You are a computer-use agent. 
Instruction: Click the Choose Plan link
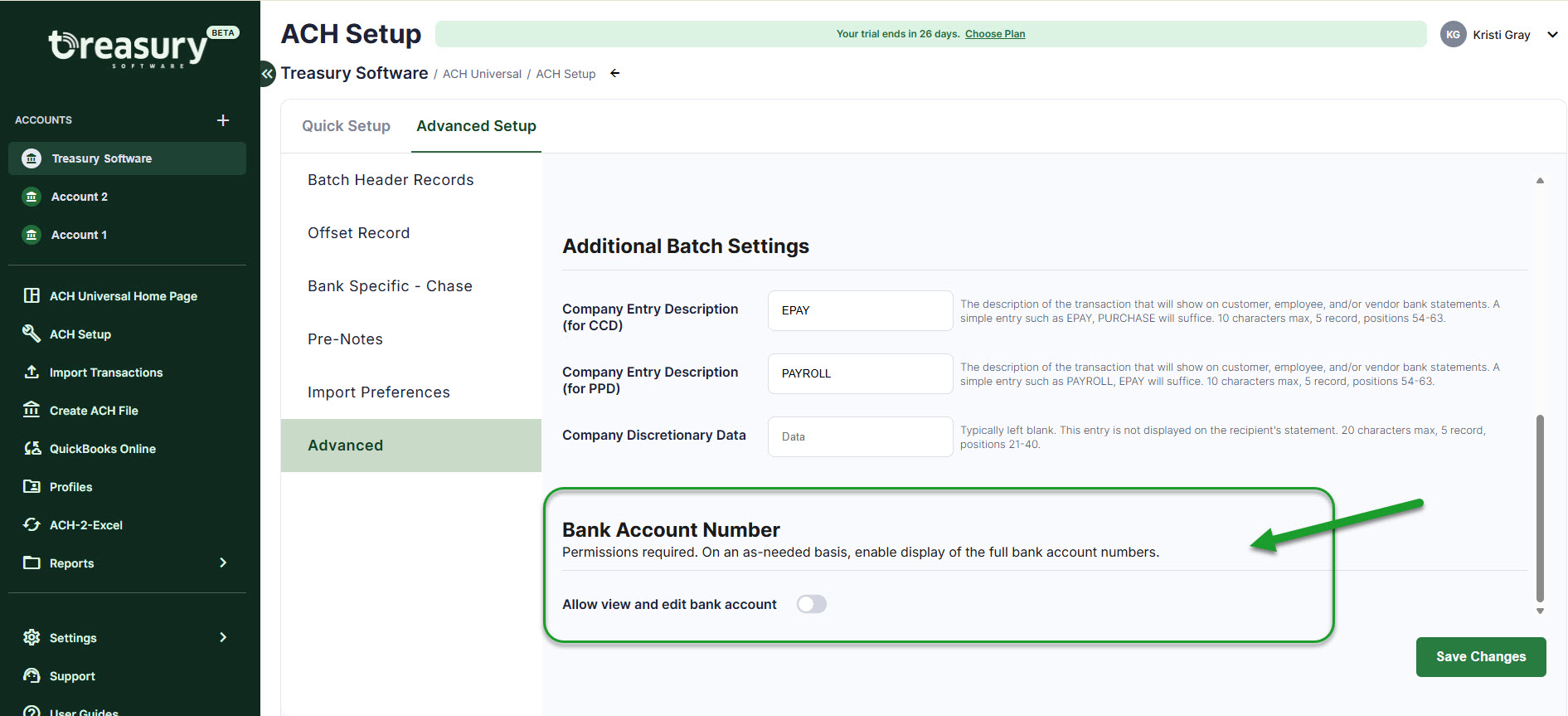click(995, 34)
